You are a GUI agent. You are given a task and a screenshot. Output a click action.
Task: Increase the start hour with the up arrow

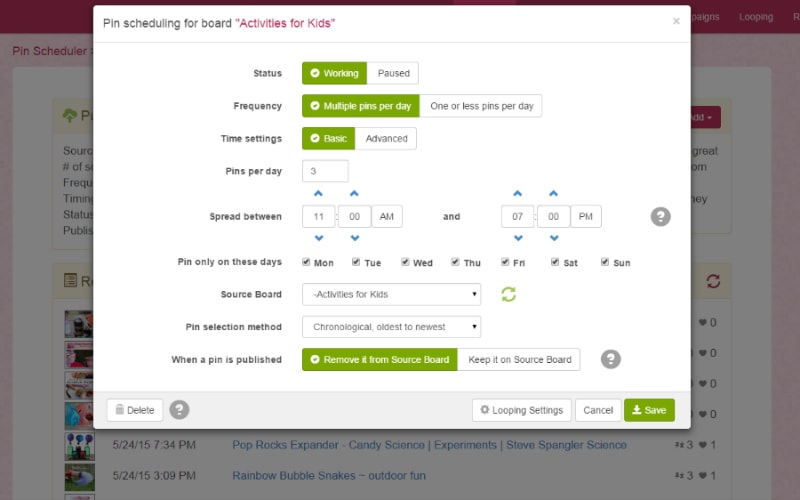[x=318, y=193]
